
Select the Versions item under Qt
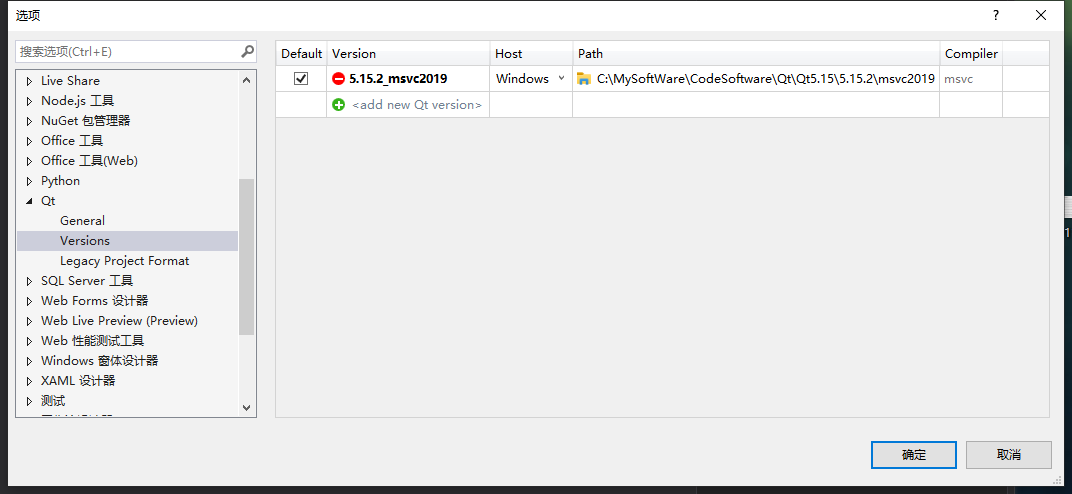(x=85, y=241)
